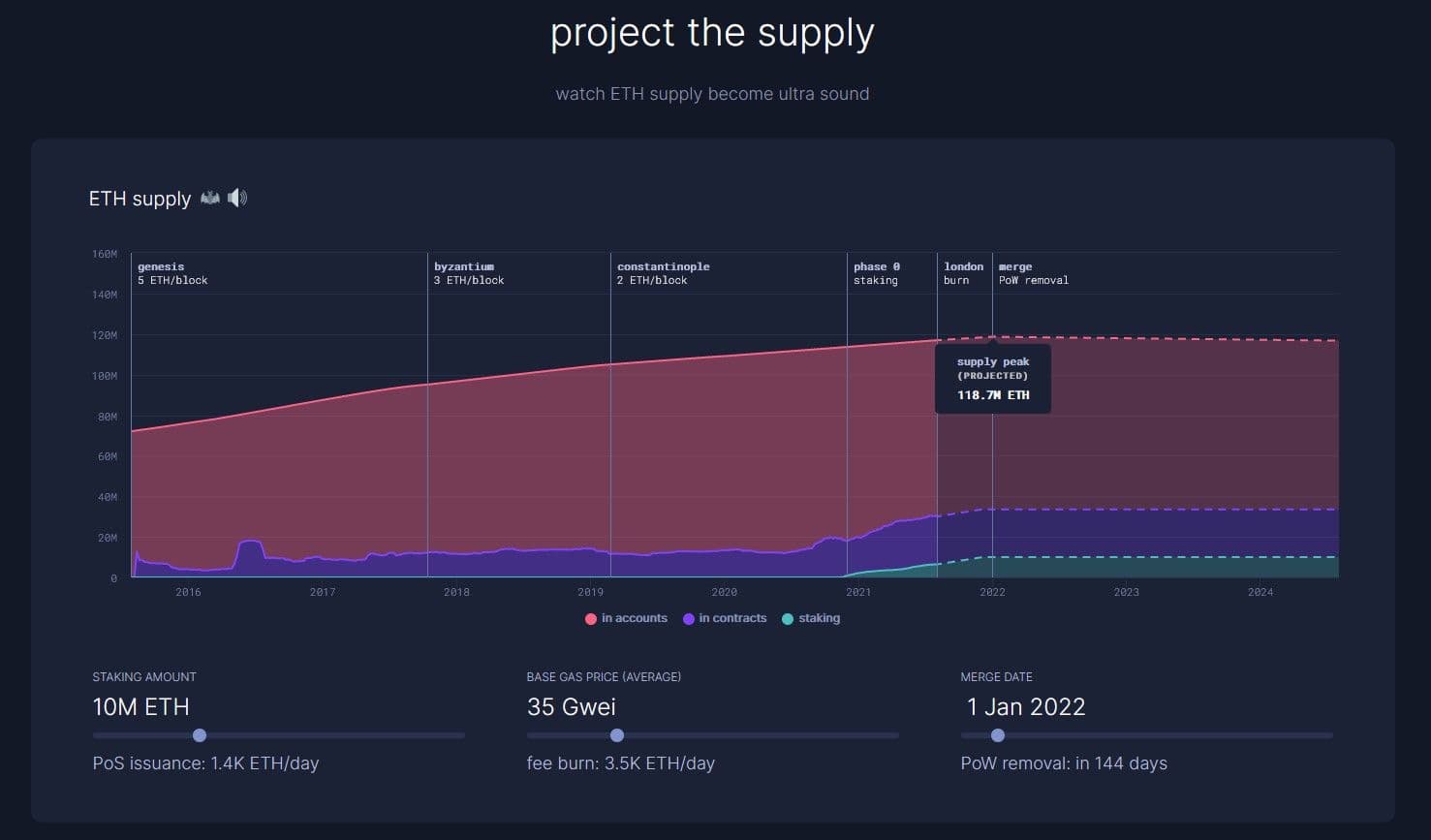Click the 1 Jan 2022 merge date value

pyautogui.click(x=1025, y=707)
